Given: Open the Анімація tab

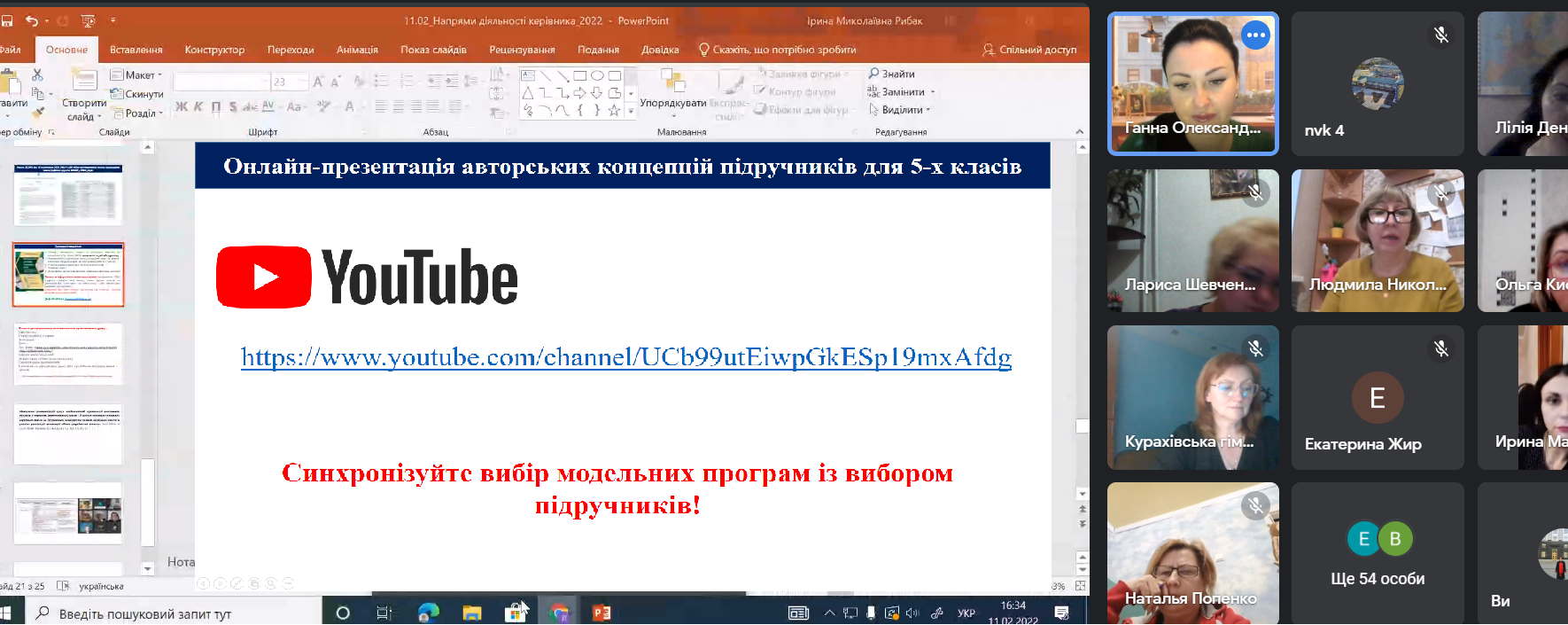Looking at the screenshot, I should click(x=357, y=50).
